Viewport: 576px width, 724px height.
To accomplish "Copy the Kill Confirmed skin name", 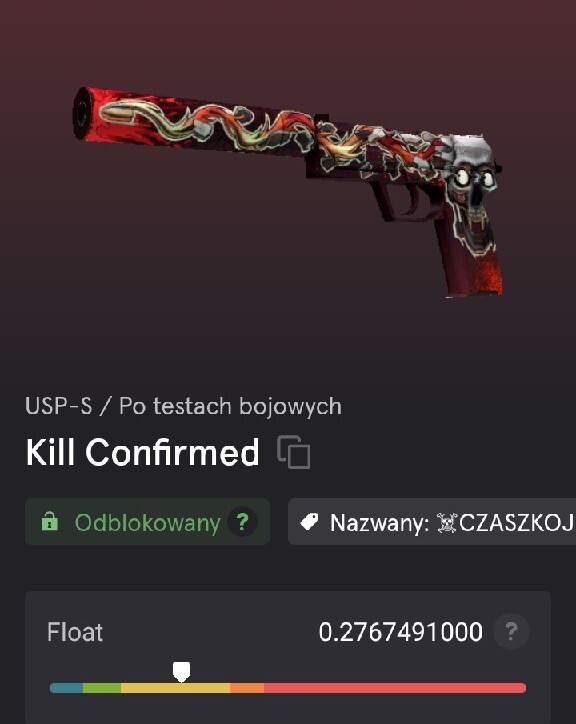I will pyautogui.click(x=294, y=452).
